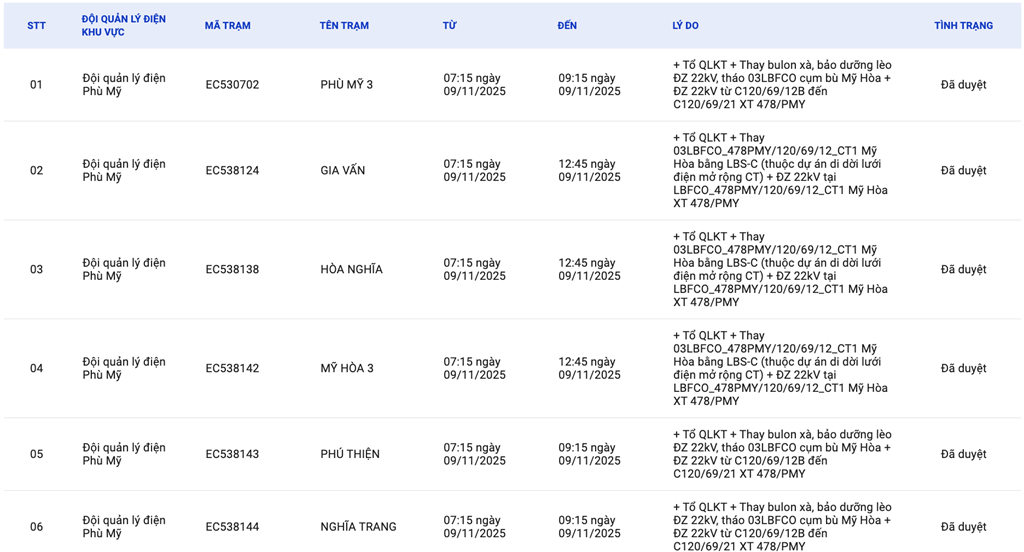The image size is (1024, 552).
Task: Select station code EC538124
Action: (x=232, y=171)
